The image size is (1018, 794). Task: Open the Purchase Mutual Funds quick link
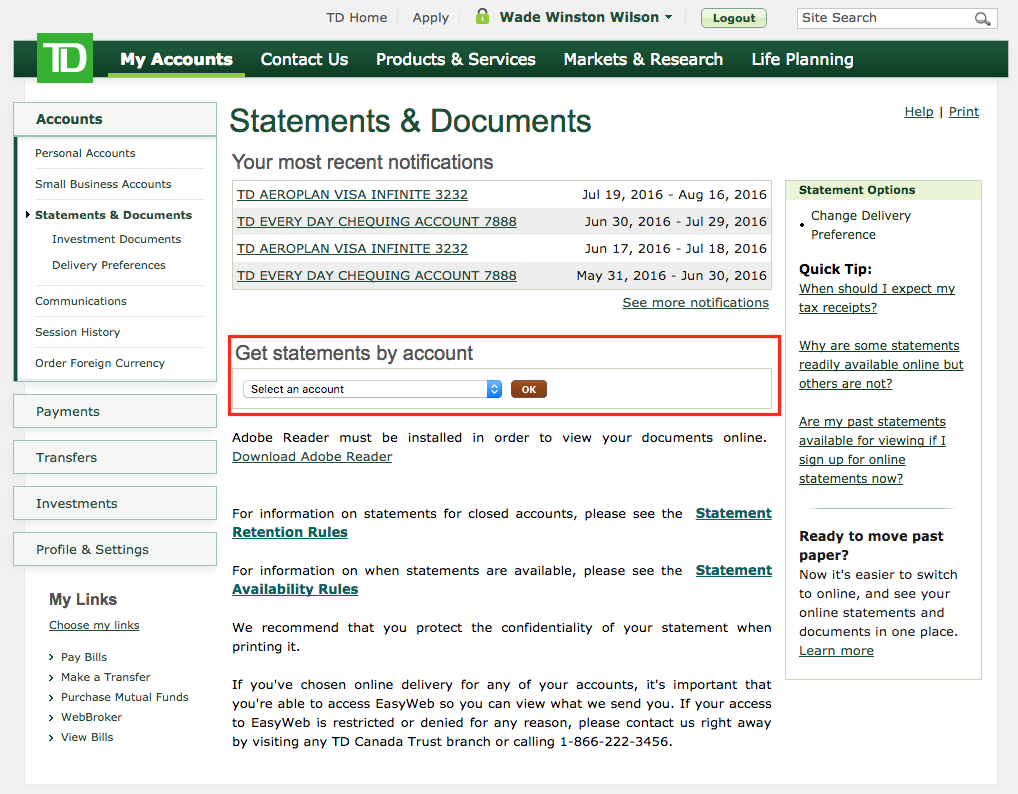pos(125,697)
